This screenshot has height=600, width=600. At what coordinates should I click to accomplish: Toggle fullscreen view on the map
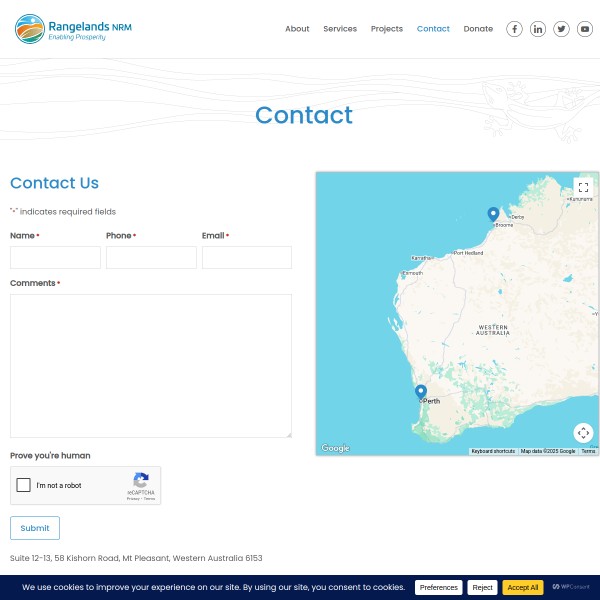click(x=583, y=187)
